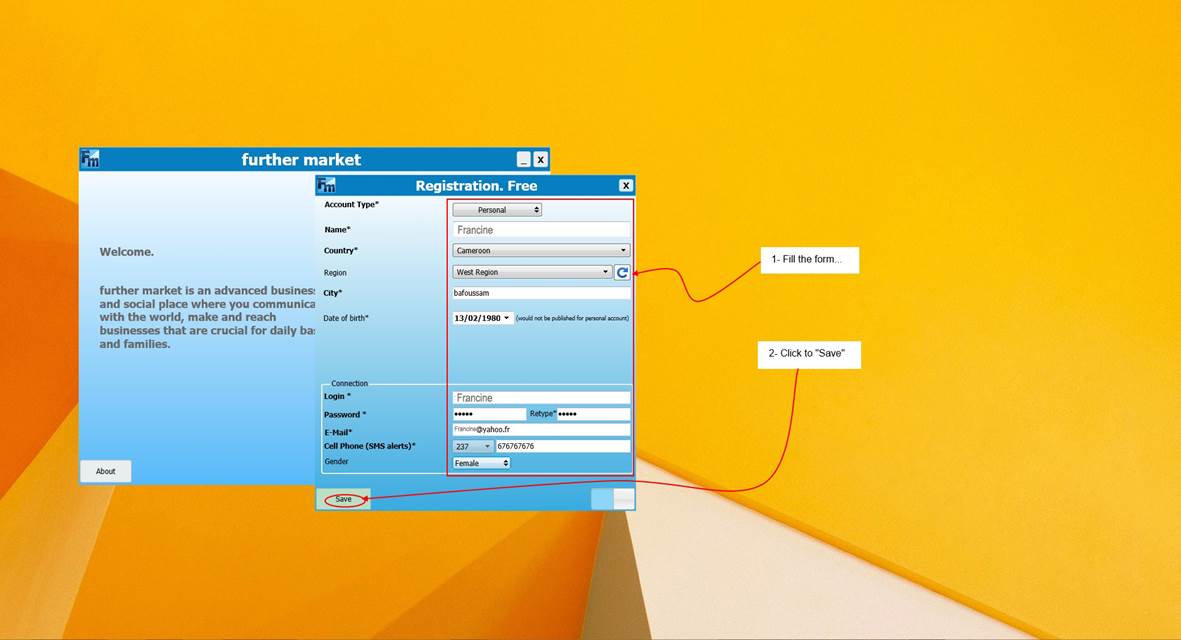Click the refresh icon beside the Region dropdown
This screenshot has height=640, width=1181.
(621, 273)
